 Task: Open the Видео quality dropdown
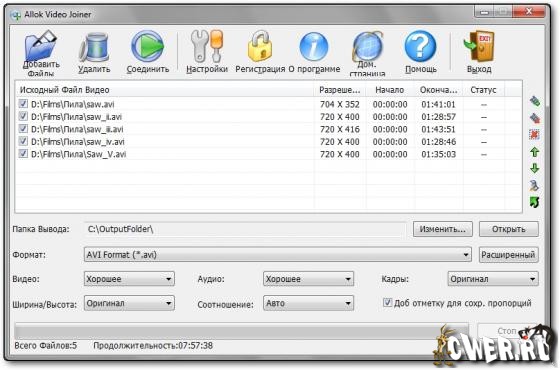(x=129, y=279)
